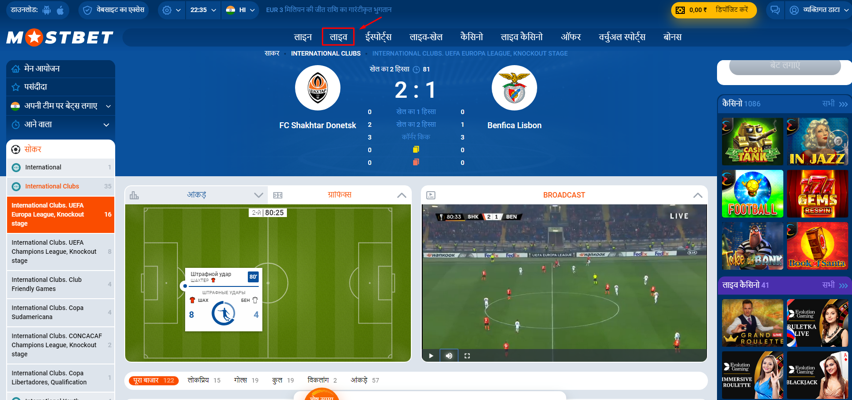Open the broadcast in fullscreen

coord(467,355)
